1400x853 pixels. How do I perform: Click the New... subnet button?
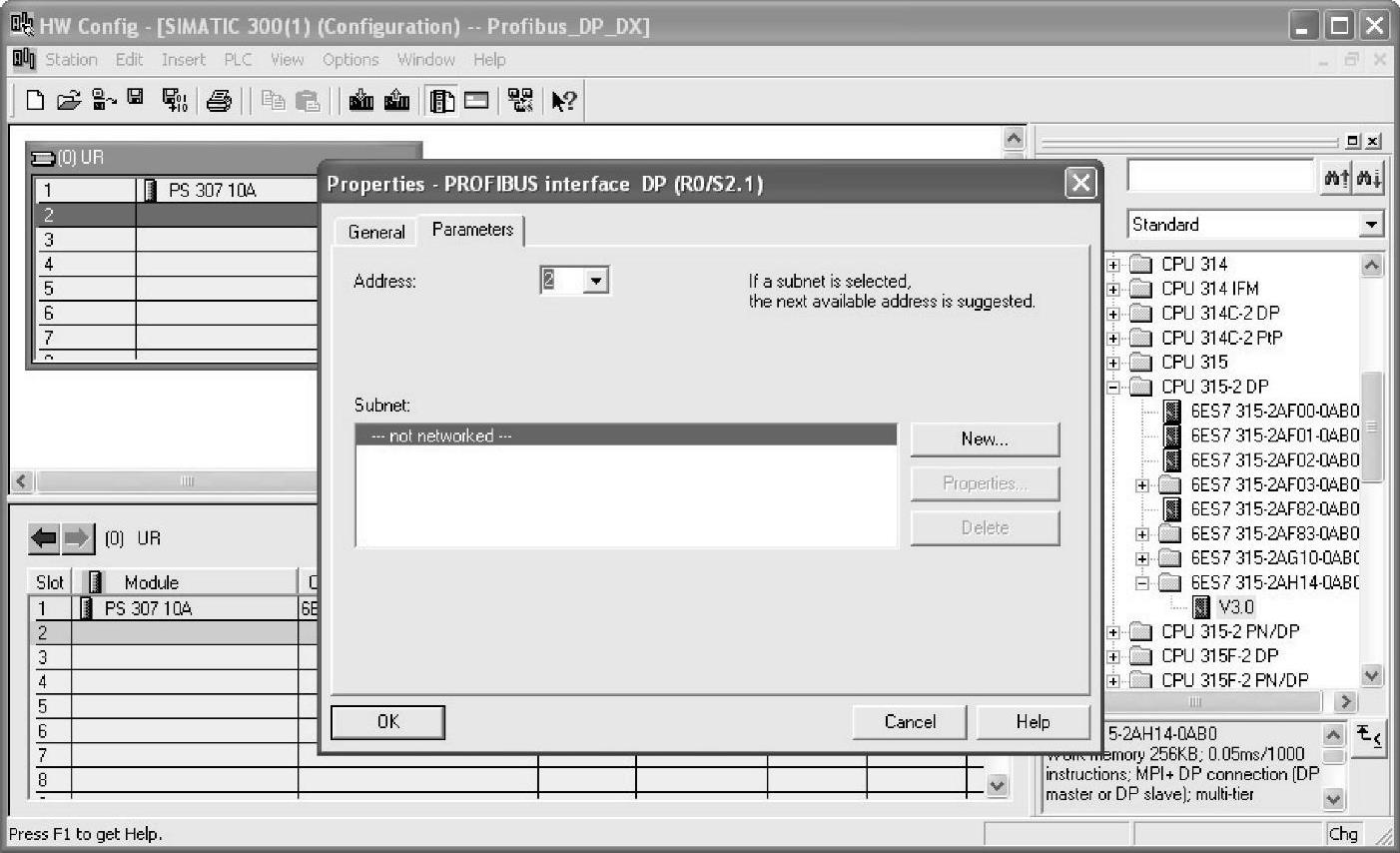(x=984, y=439)
